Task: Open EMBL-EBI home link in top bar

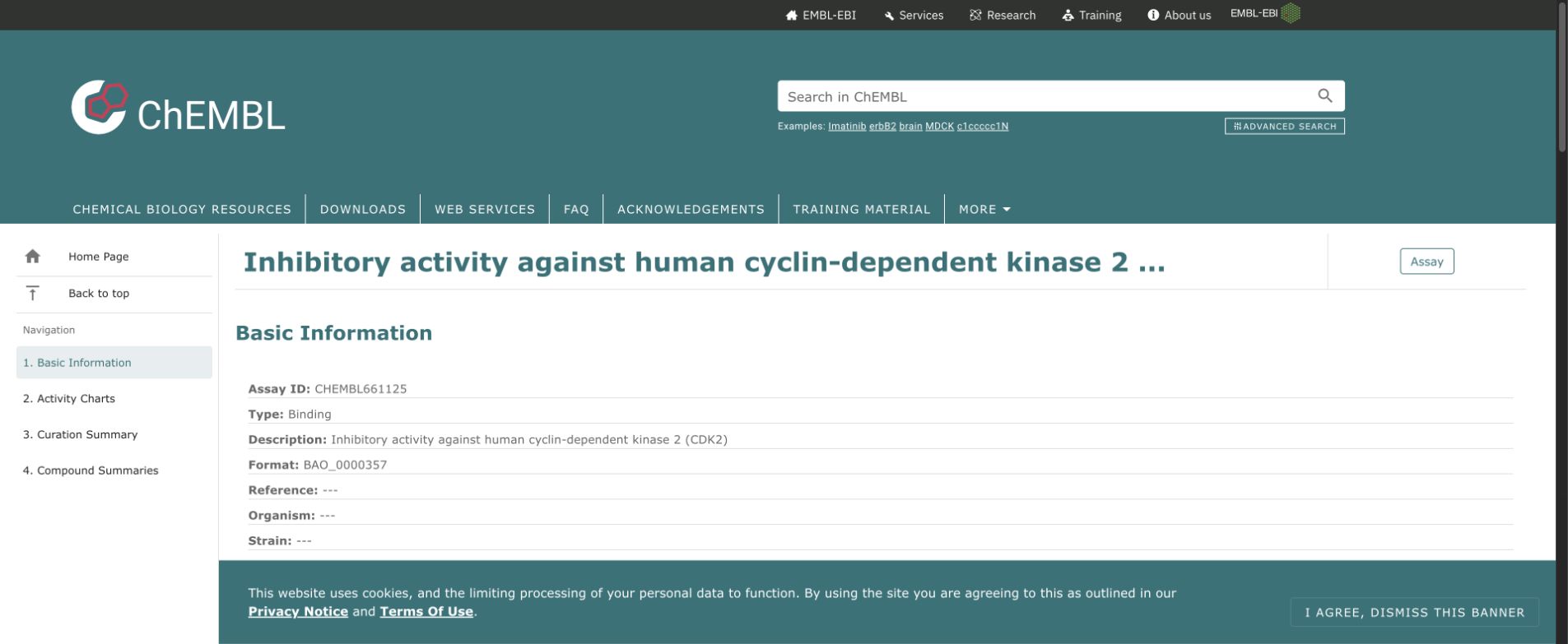Action: [821, 15]
